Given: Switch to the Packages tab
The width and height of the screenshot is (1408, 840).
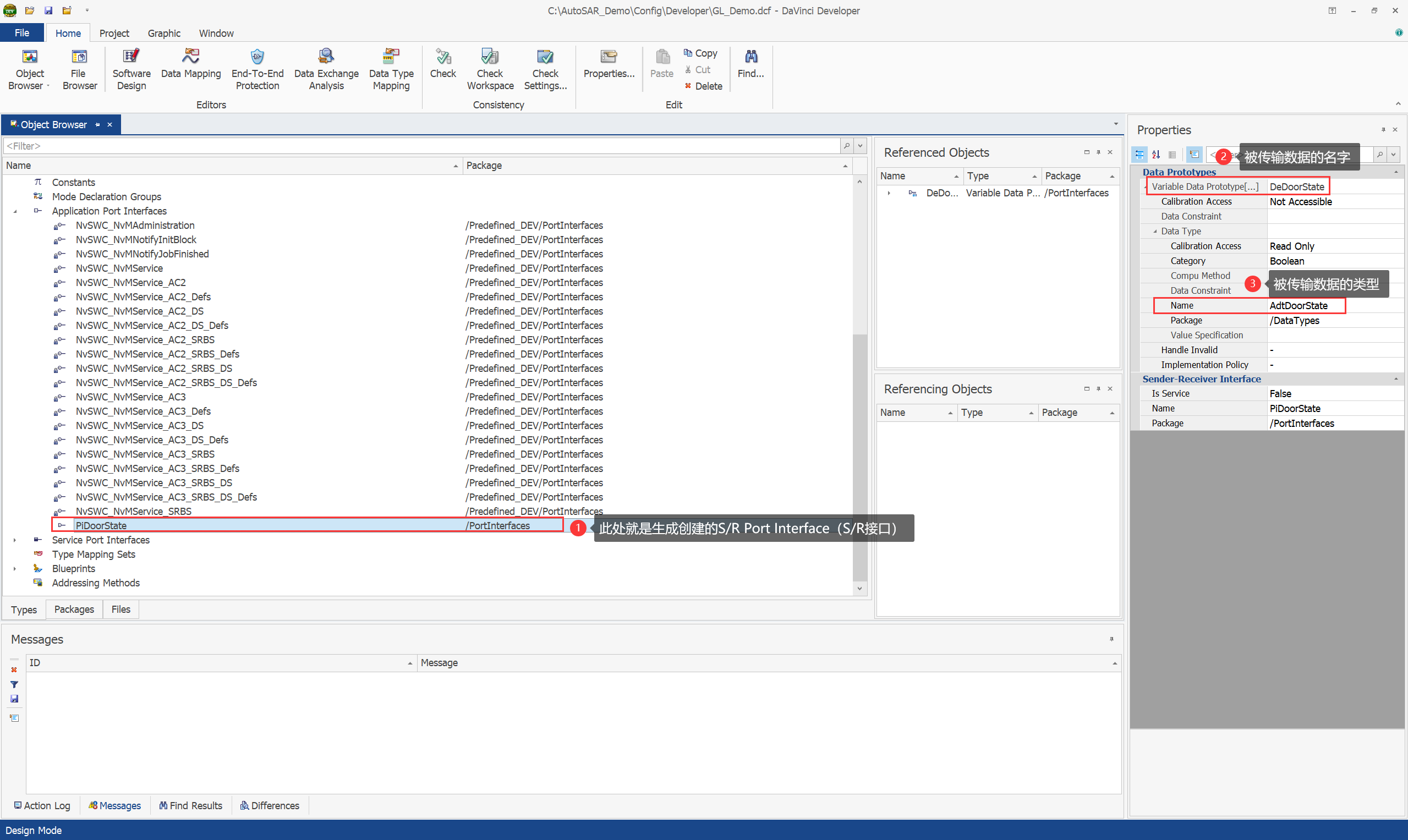Looking at the screenshot, I should point(74,609).
